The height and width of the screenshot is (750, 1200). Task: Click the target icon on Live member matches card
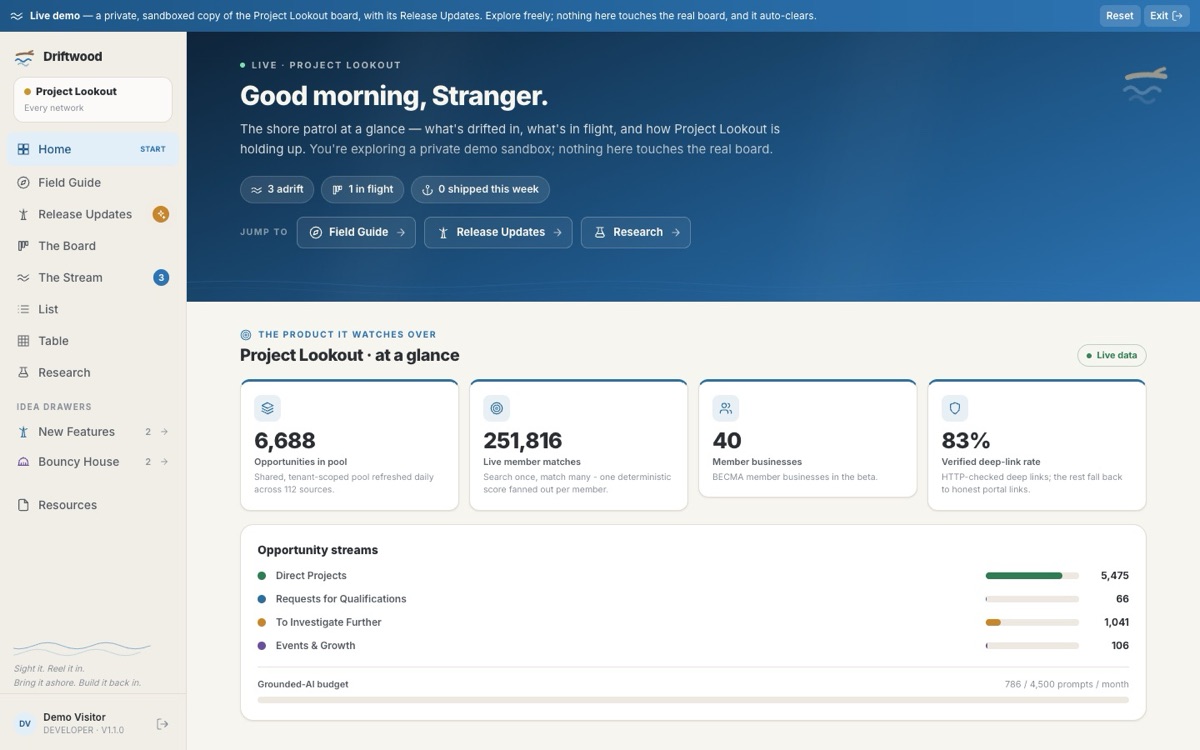click(496, 408)
